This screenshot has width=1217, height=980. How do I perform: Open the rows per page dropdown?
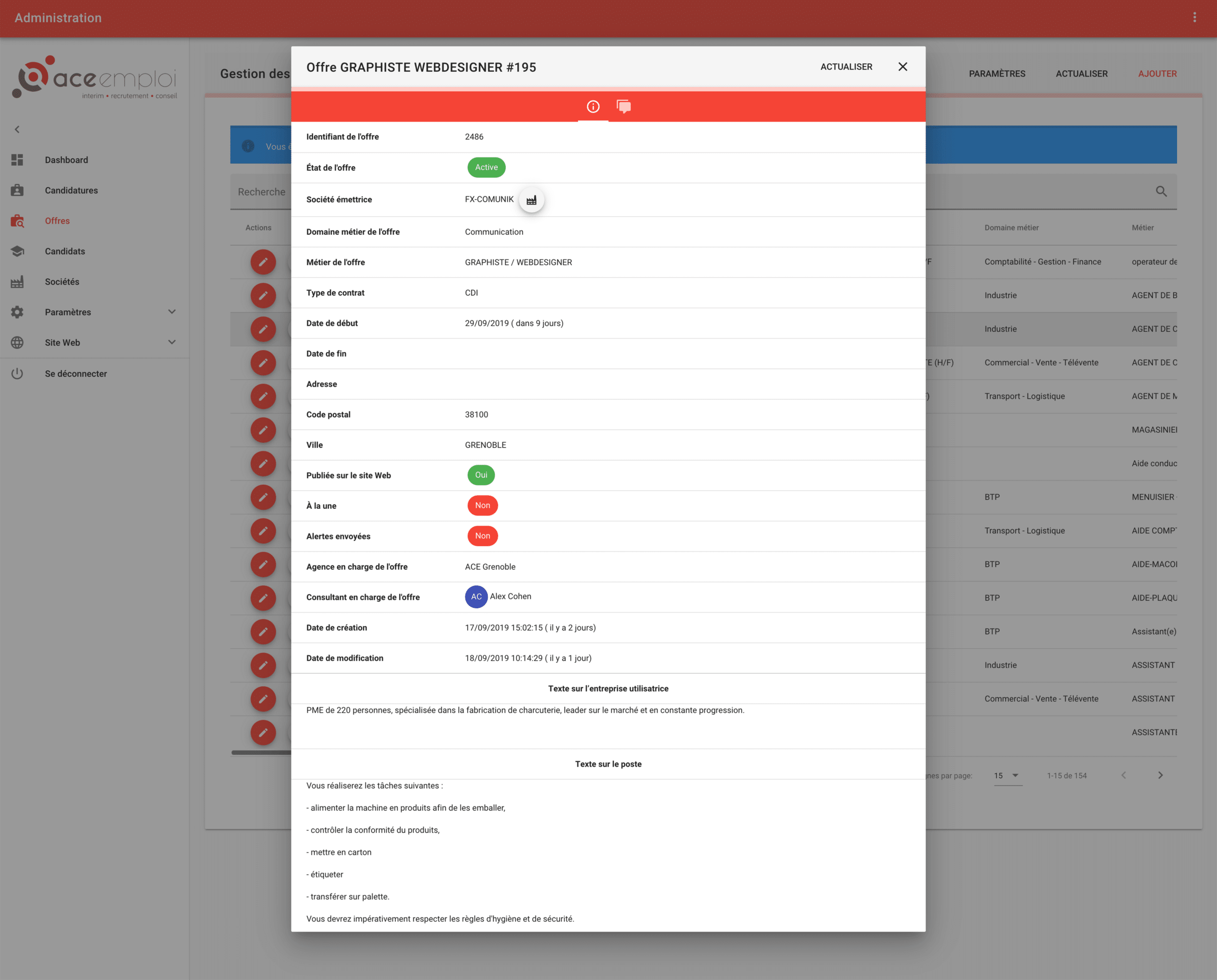pos(1007,776)
